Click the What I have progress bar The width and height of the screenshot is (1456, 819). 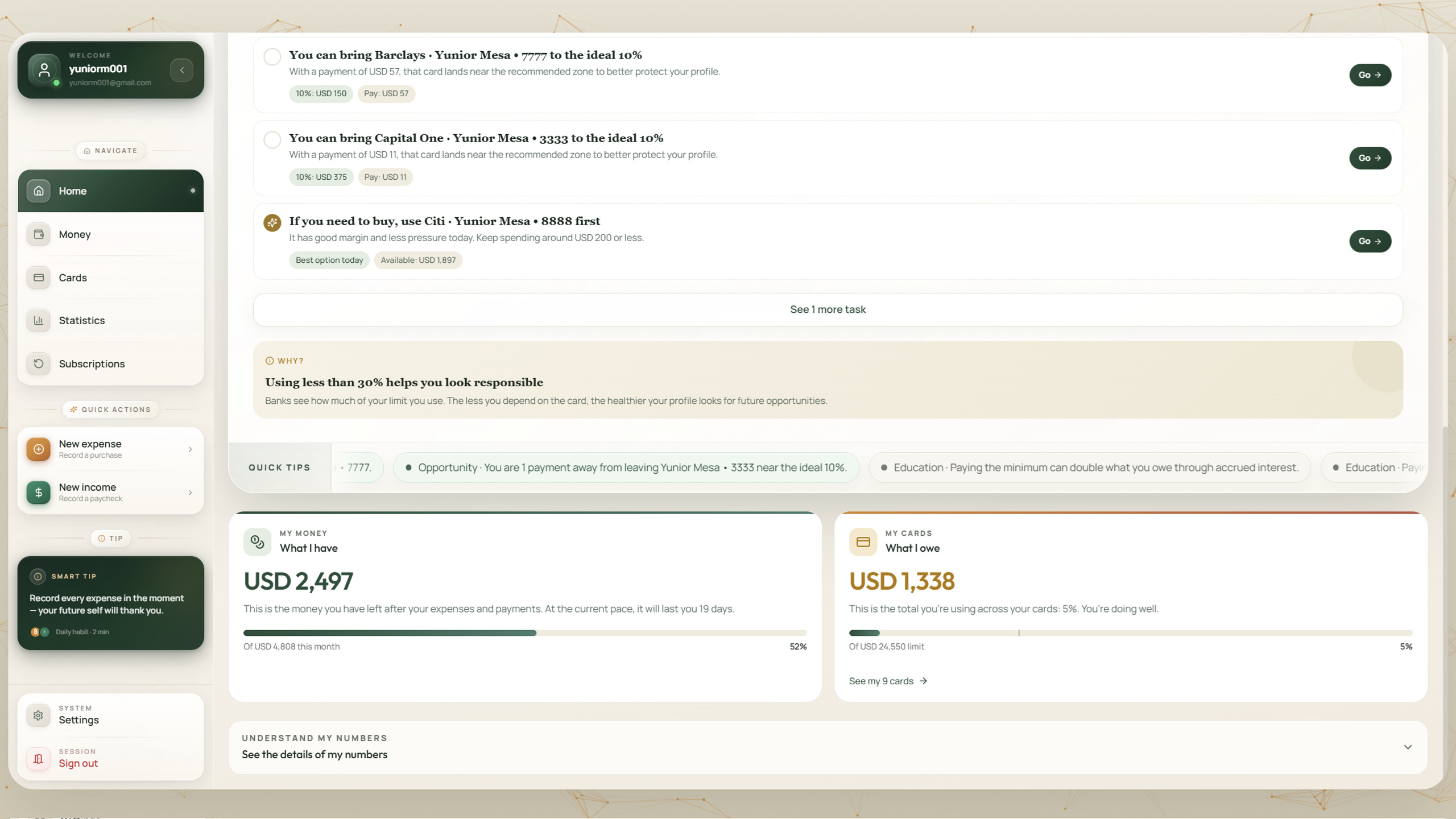point(525,633)
